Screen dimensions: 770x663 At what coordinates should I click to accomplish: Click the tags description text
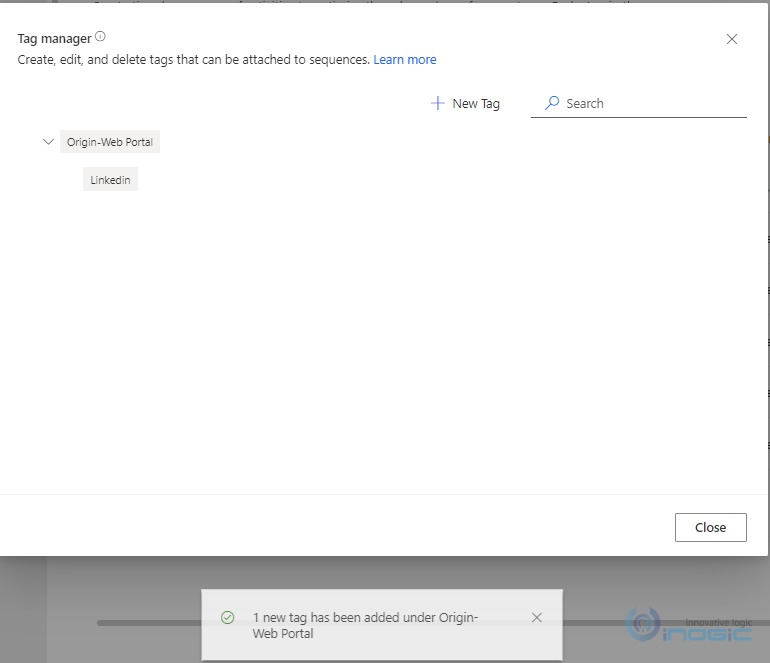click(x=190, y=60)
